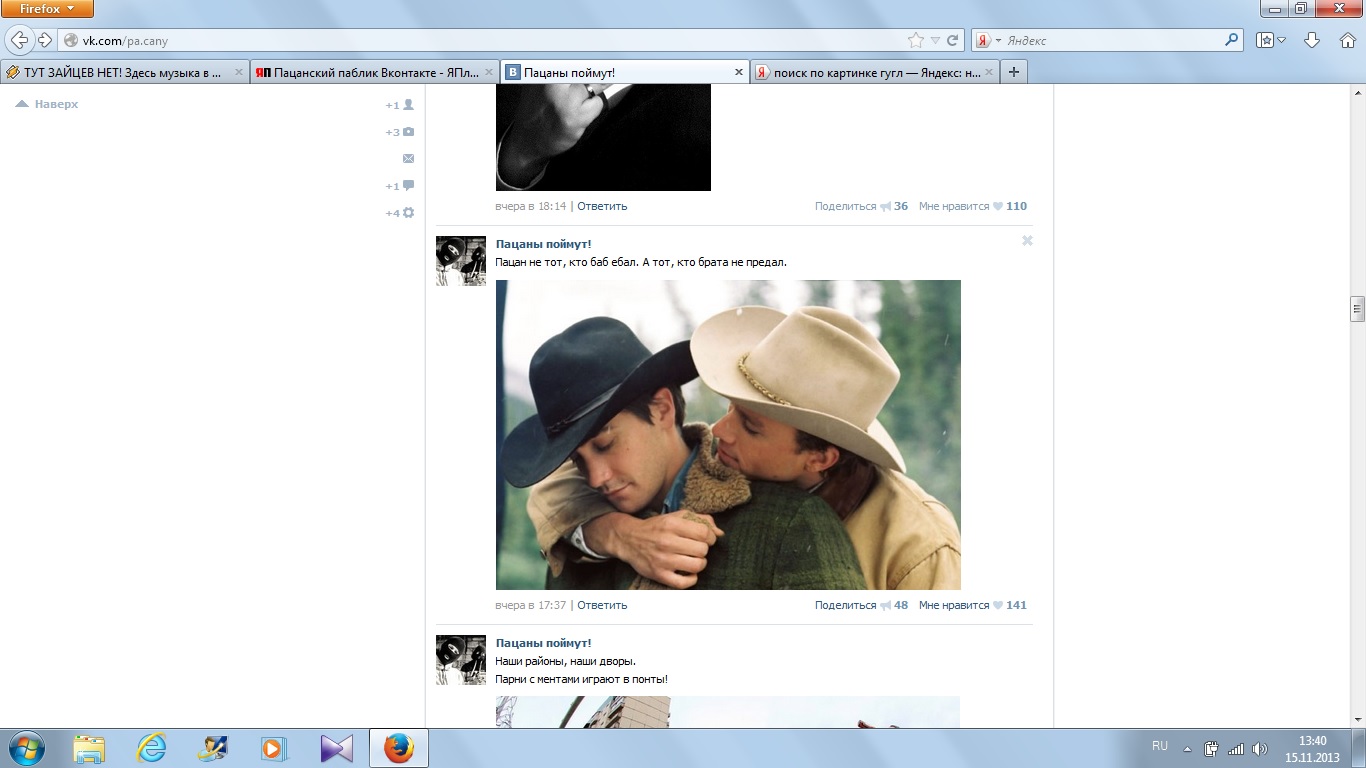Click the Firefox icon in the taskbar

pos(399,748)
